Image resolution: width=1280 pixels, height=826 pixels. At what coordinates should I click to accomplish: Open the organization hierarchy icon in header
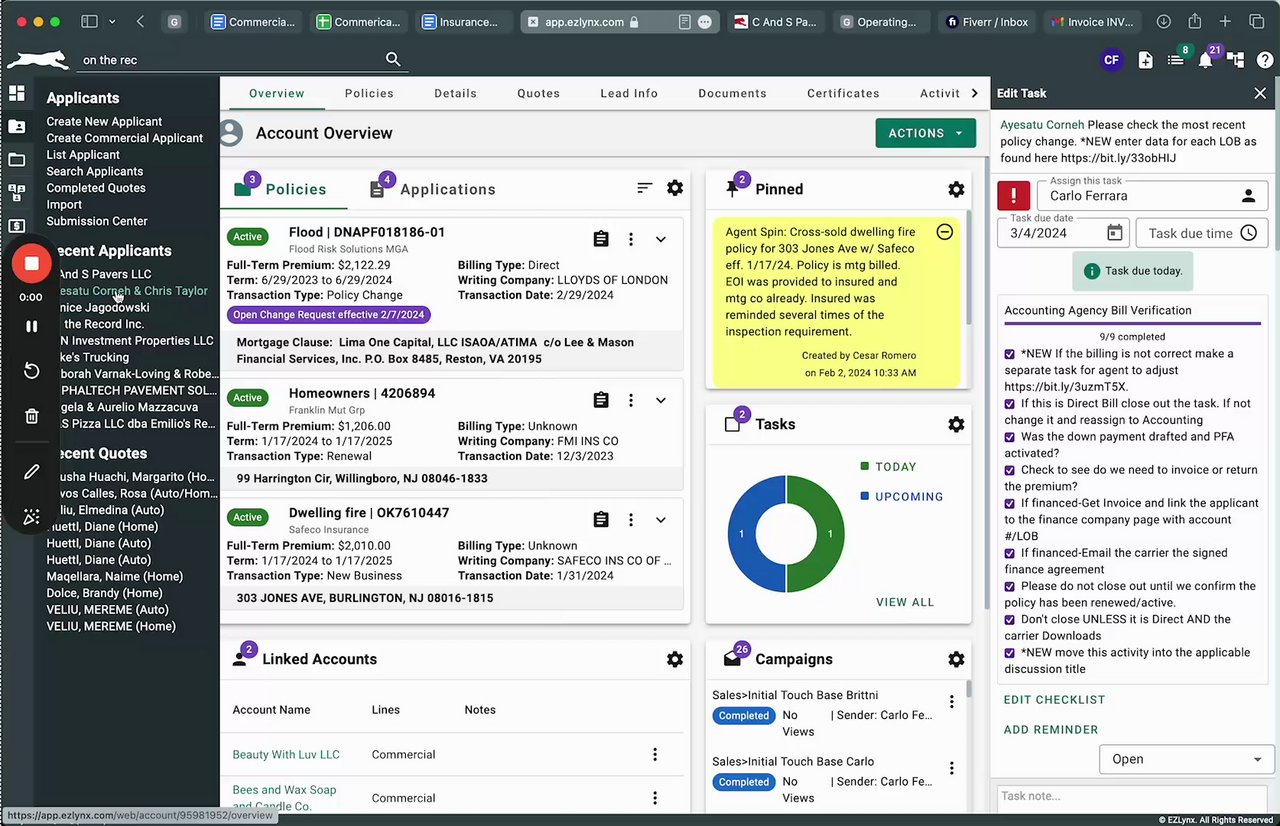(x=1236, y=60)
